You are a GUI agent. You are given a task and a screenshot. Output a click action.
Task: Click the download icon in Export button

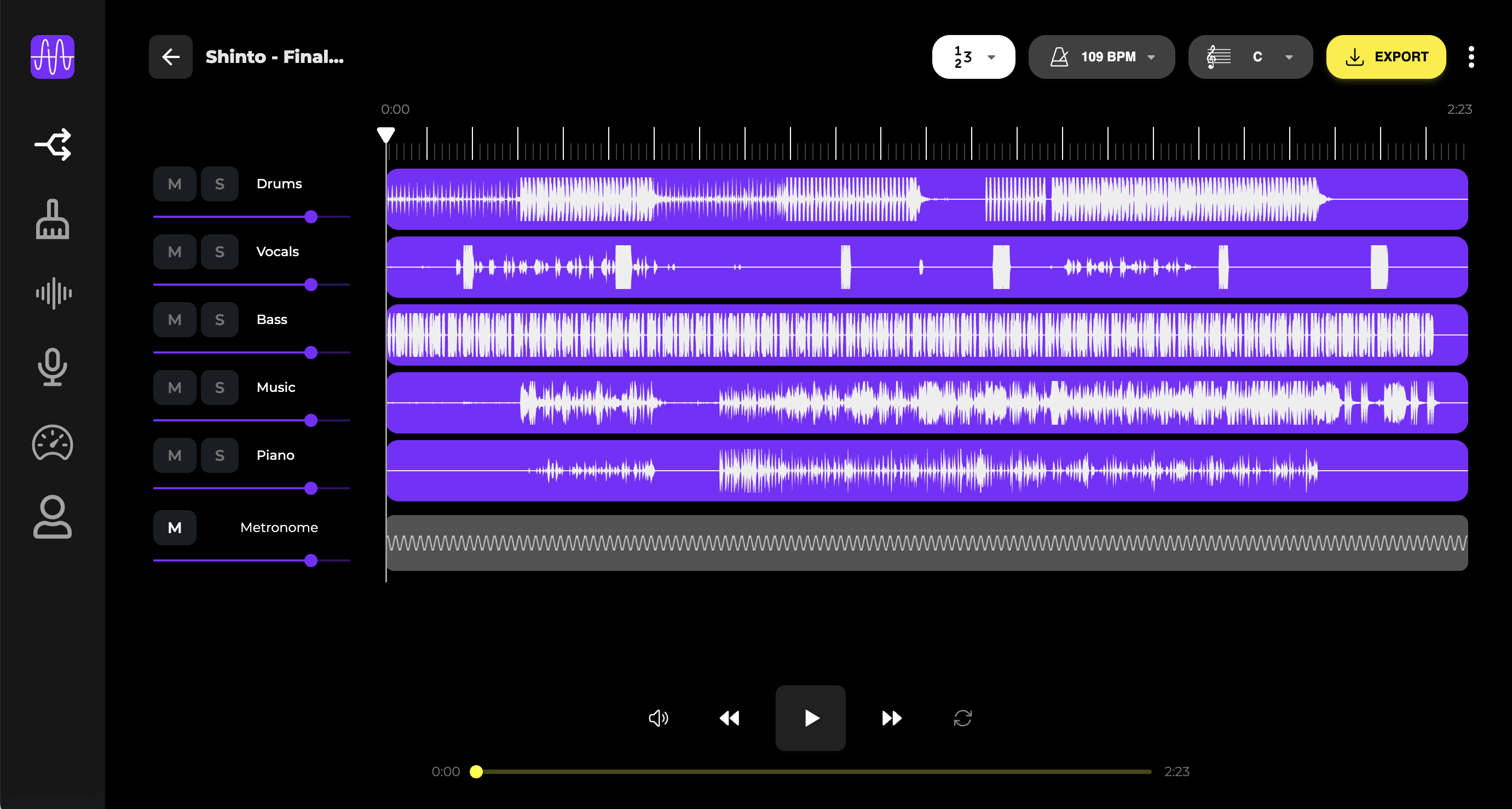[1354, 57]
